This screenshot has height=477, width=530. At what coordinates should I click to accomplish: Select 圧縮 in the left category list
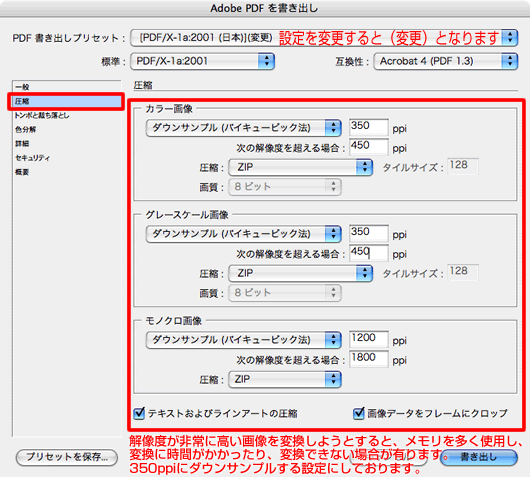[67, 101]
